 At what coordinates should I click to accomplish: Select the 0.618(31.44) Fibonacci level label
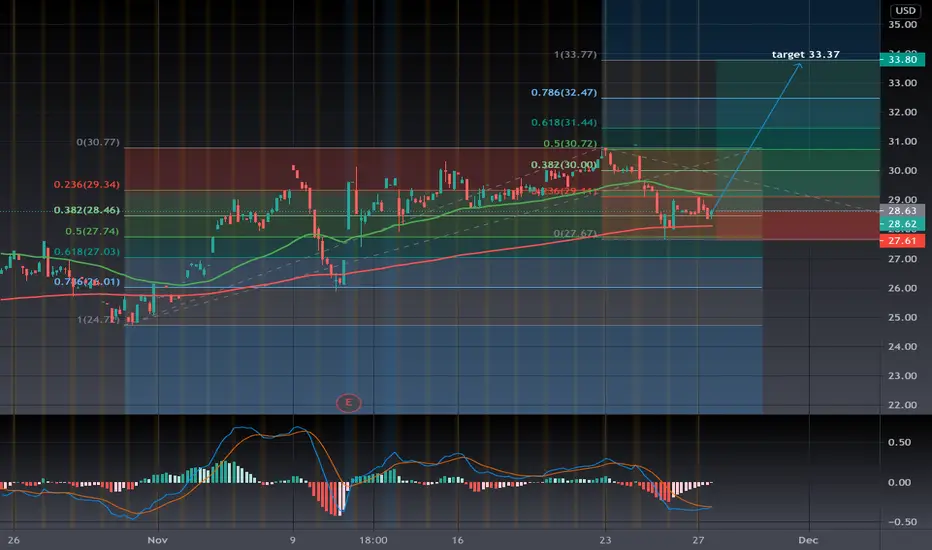point(563,122)
